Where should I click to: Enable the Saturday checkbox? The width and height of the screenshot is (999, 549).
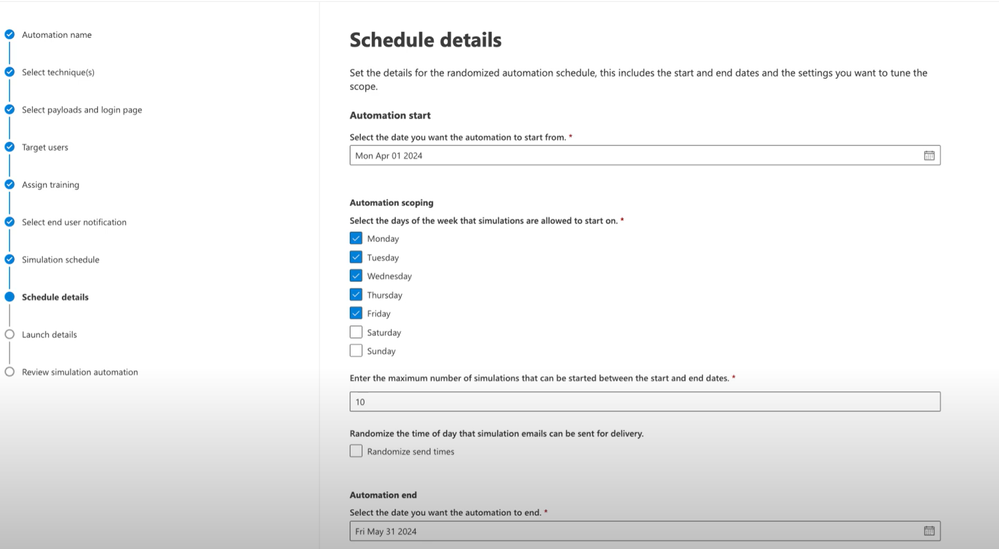[x=356, y=332]
